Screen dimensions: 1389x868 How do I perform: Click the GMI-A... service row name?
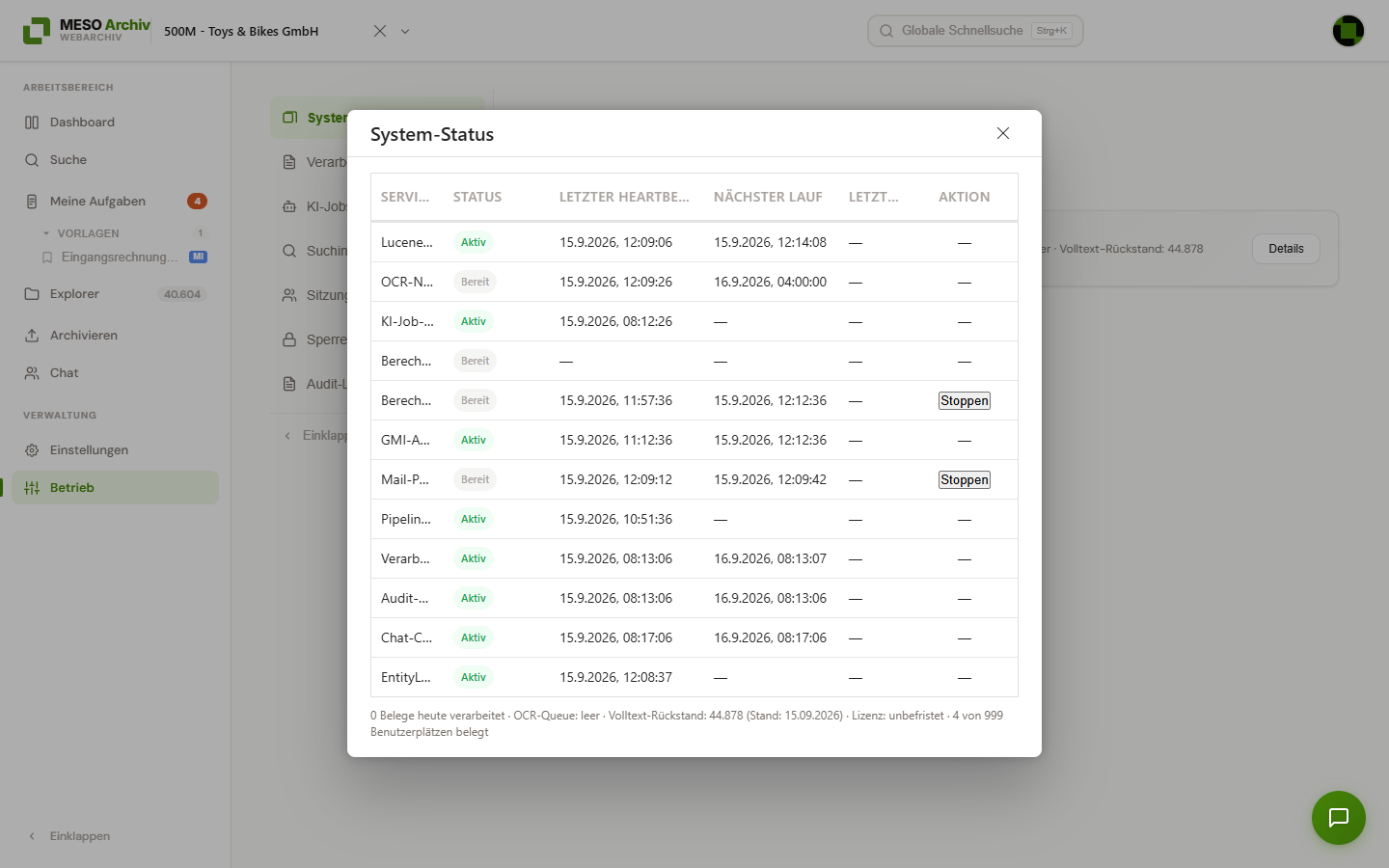pos(405,440)
